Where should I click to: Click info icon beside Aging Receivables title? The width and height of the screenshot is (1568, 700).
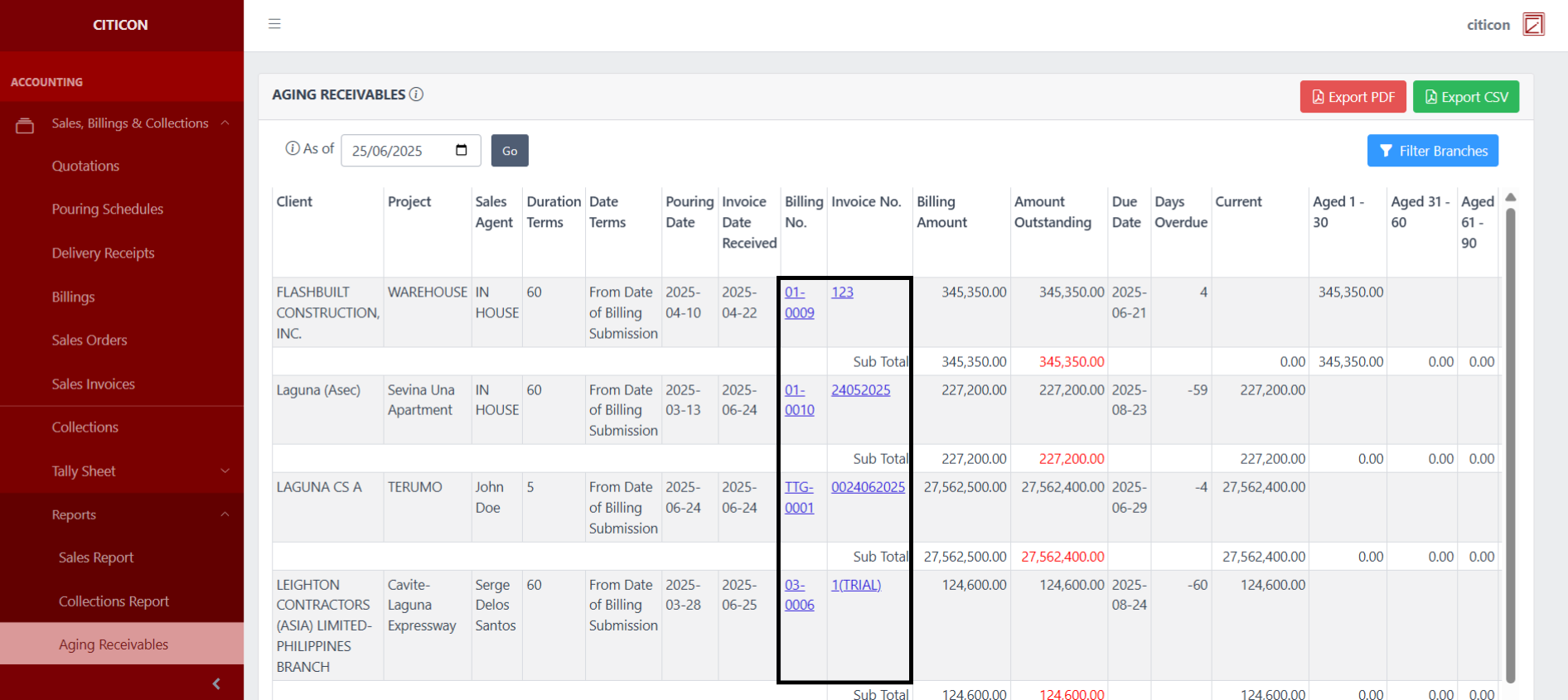417,94
